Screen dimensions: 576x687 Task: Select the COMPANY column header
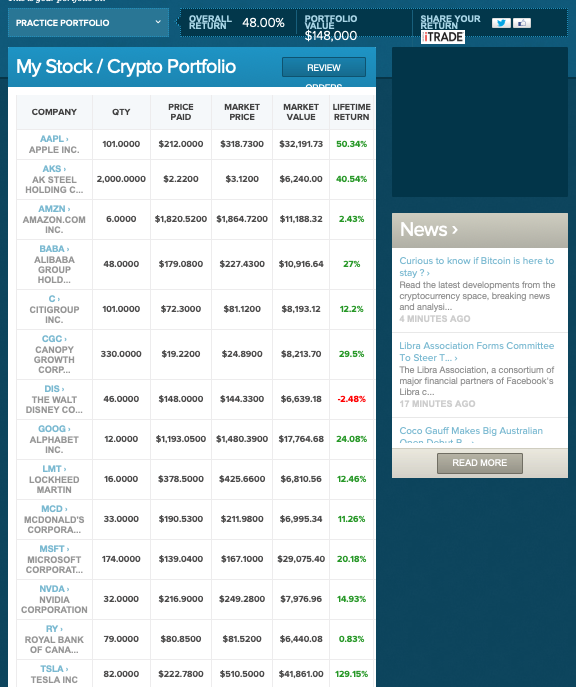pos(54,112)
